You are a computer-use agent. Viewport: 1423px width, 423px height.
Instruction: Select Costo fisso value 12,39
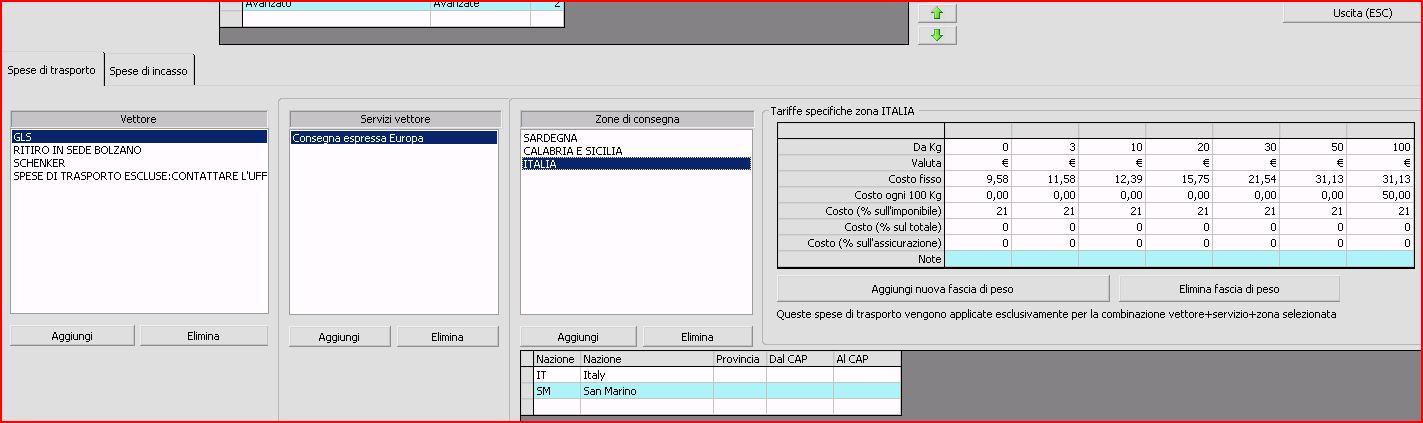(1112, 178)
